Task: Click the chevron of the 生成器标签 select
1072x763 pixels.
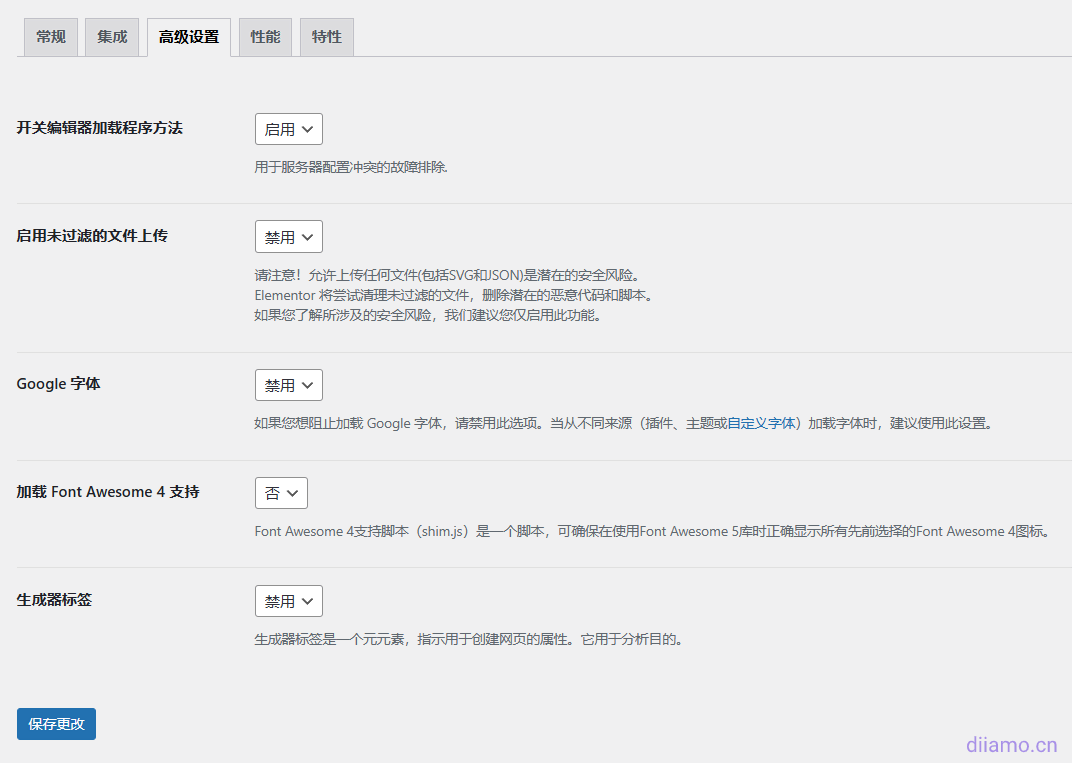Action: click(306, 600)
